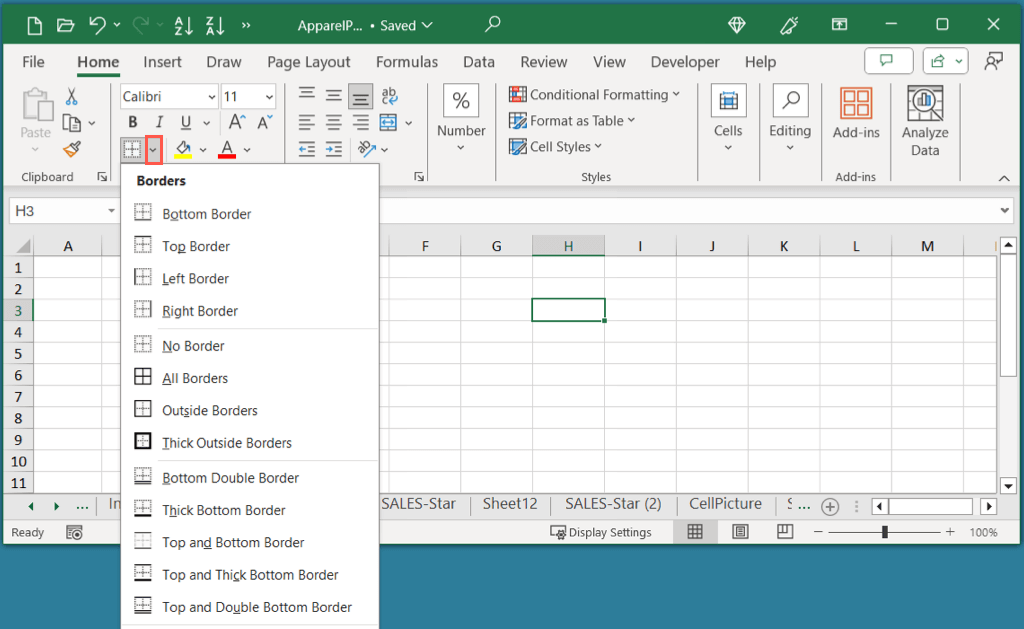Click the Increase Font Size icon
Image resolution: width=1024 pixels, height=629 pixels.
point(237,123)
